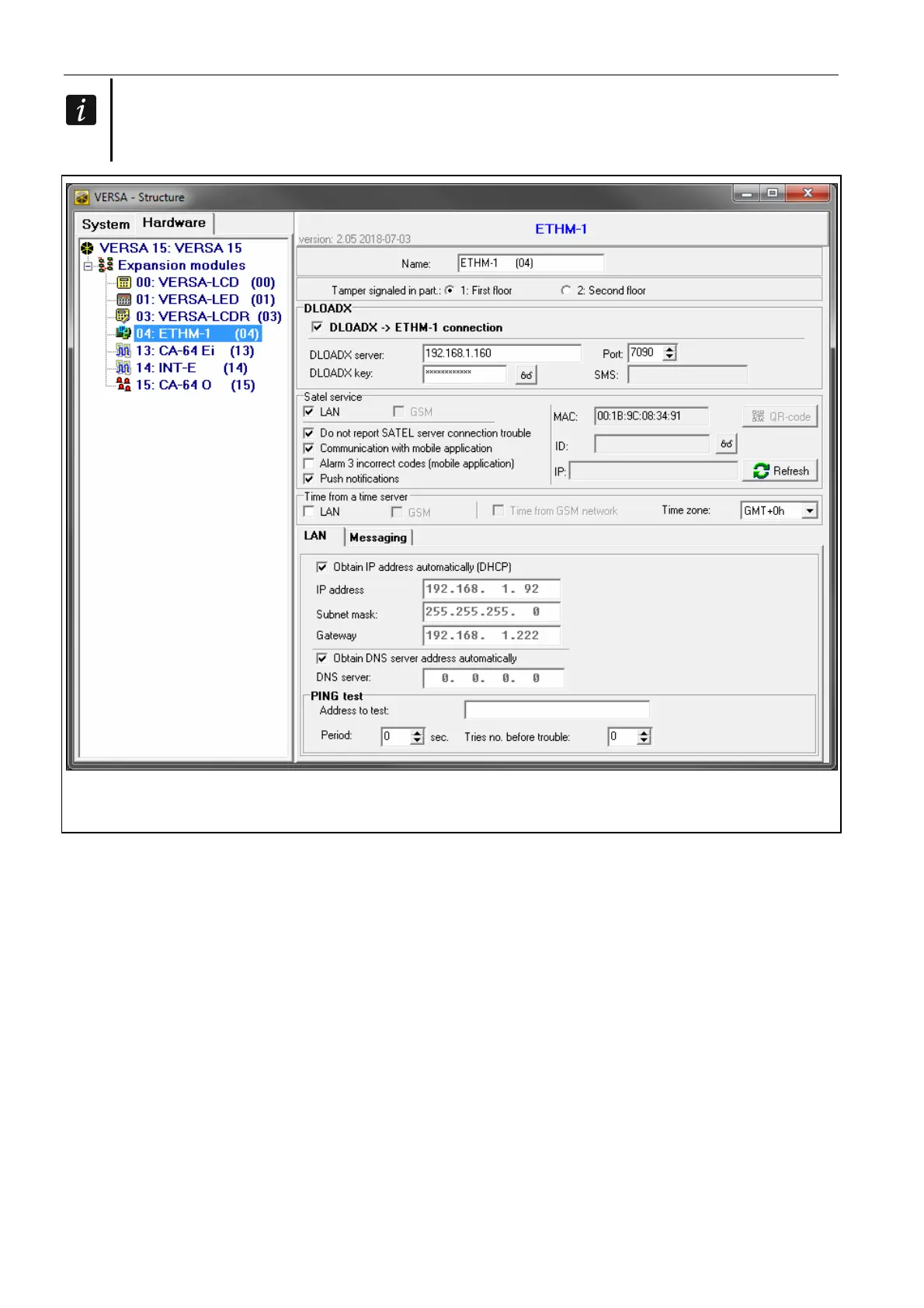Select 14: INT-E (14) in tree
Viewport: 924px width, 1308px height.
pyautogui.click(x=192, y=368)
